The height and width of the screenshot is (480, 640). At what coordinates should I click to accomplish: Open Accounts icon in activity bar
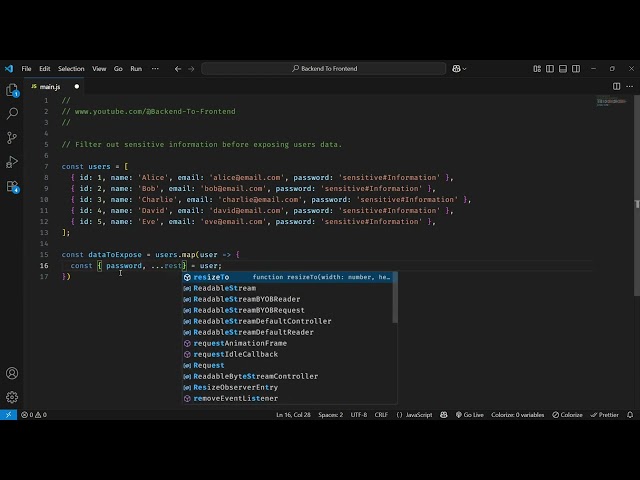point(12,373)
